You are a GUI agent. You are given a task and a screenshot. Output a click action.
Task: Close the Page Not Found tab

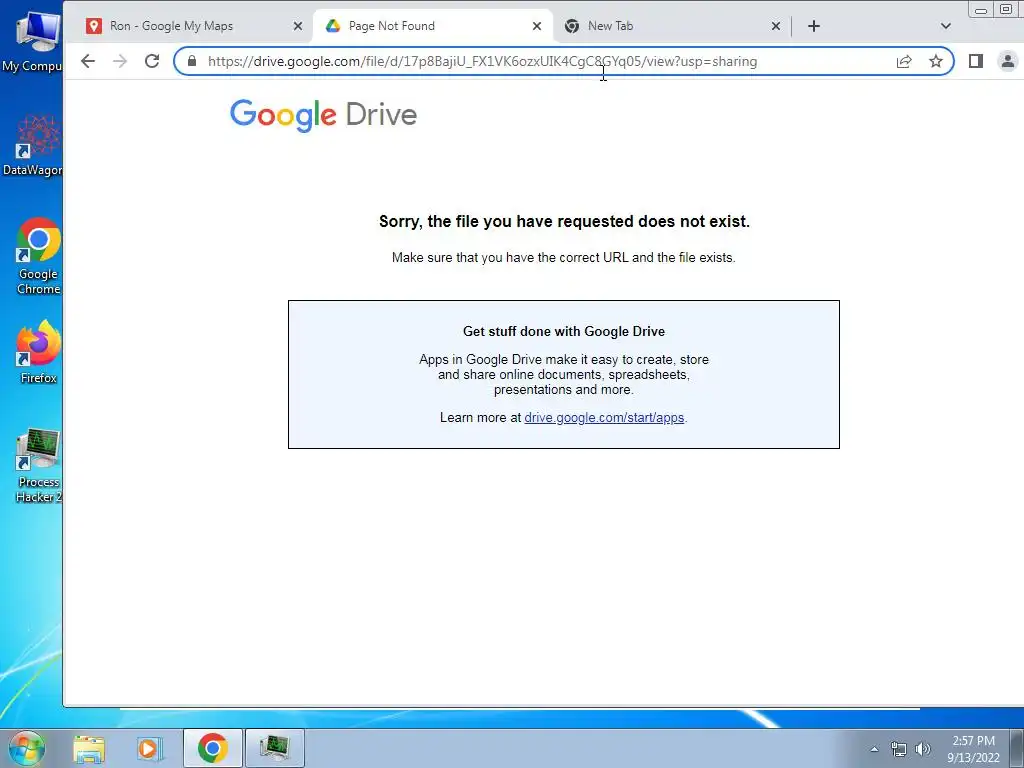(x=537, y=26)
